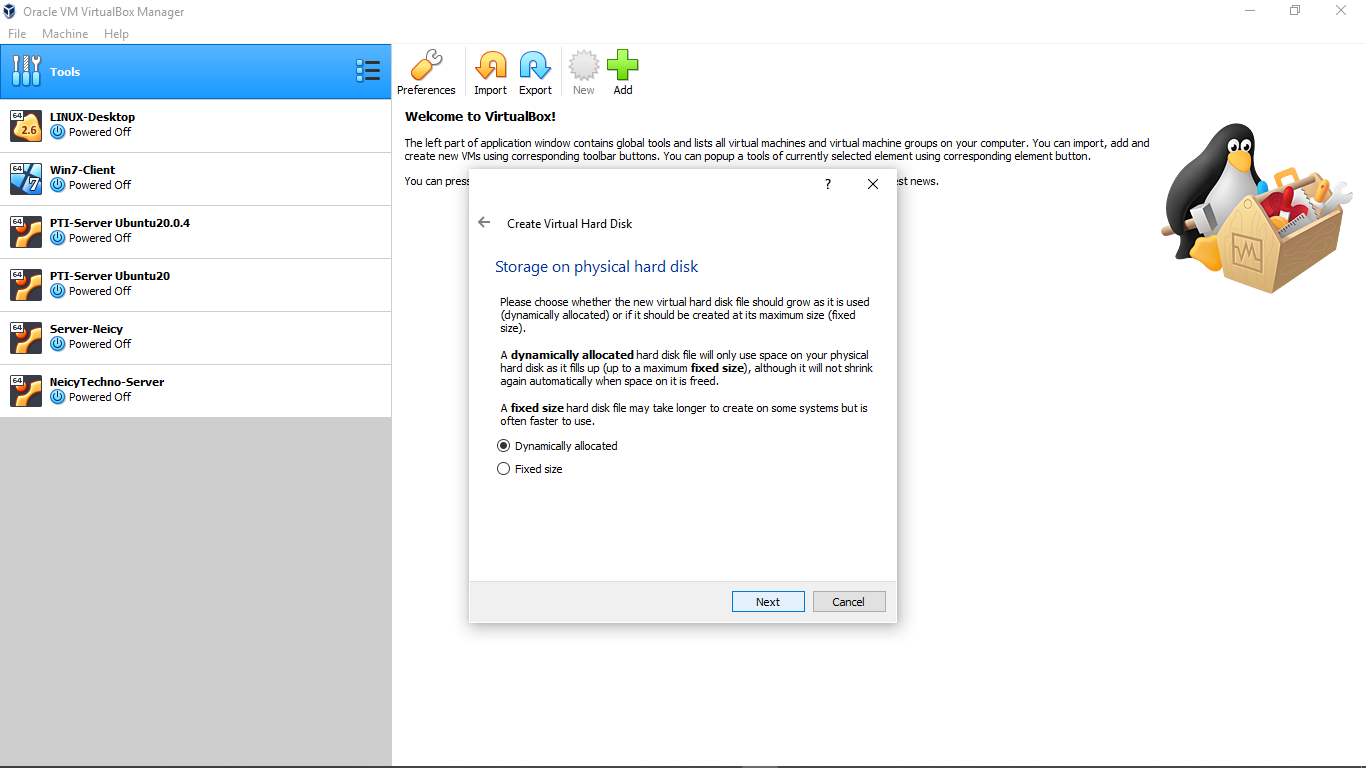Select the Tools entry in the sidebar
1366x768 pixels.
196,71
